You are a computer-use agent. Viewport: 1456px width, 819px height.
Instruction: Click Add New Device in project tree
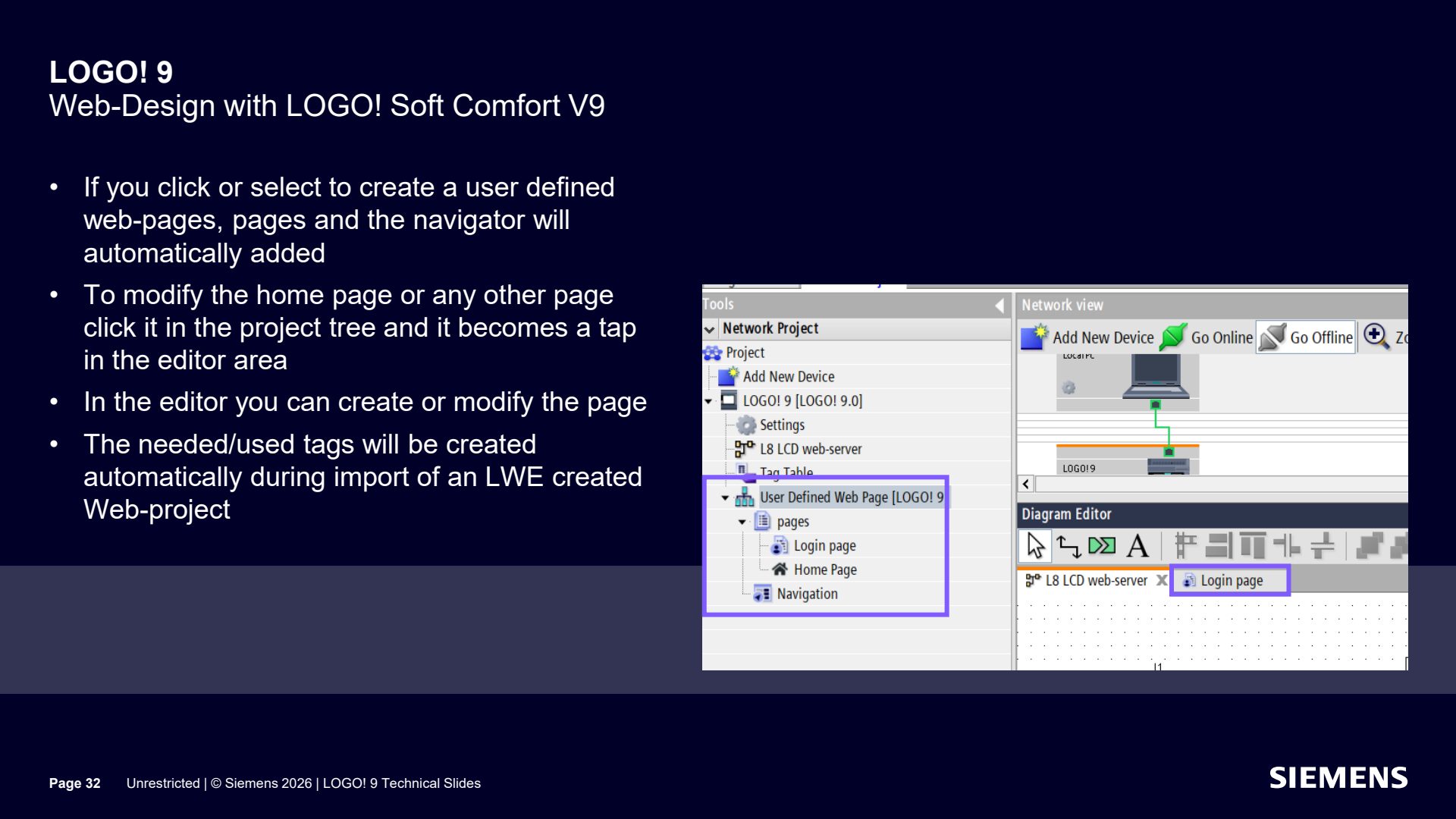click(777, 377)
